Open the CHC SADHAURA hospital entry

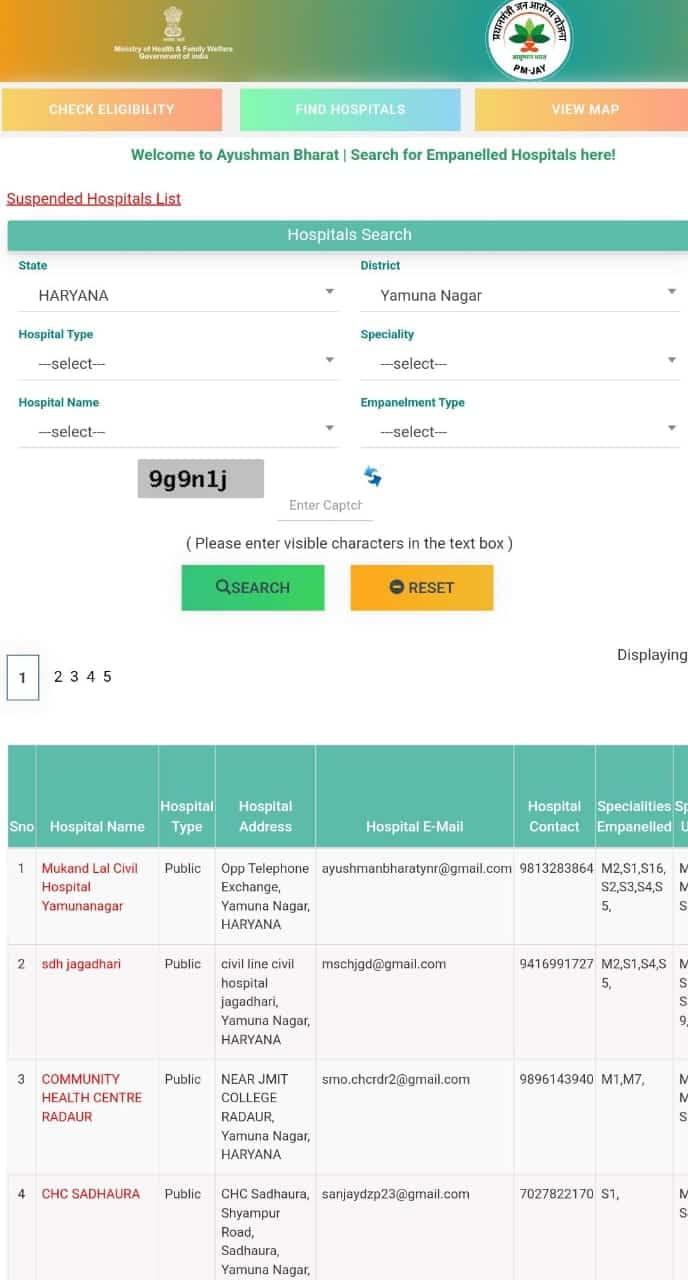click(90, 1193)
